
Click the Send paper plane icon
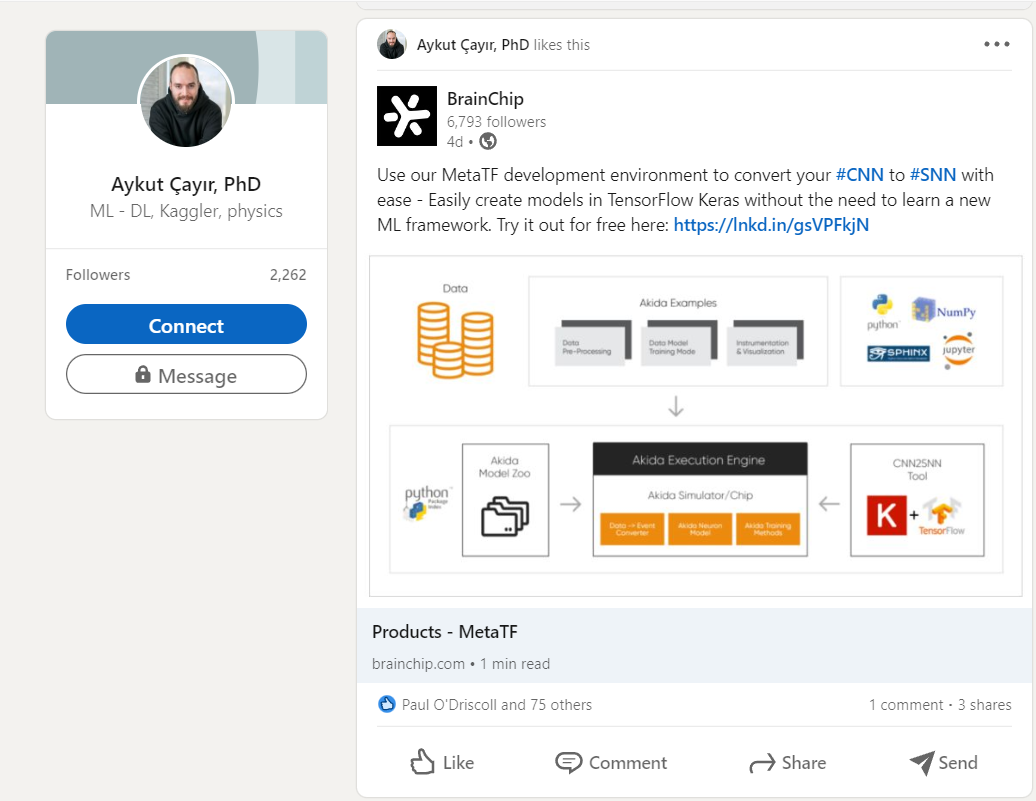(921, 763)
